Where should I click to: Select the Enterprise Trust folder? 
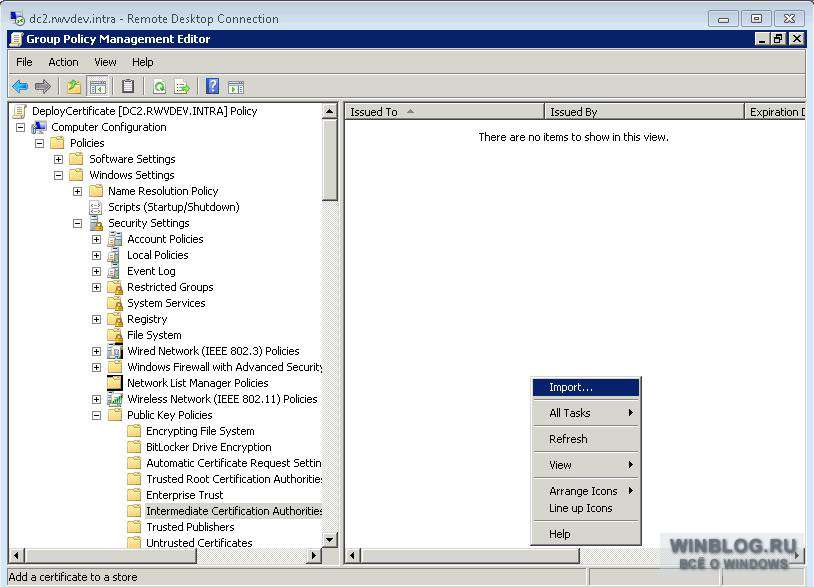pyautogui.click(x=185, y=495)
